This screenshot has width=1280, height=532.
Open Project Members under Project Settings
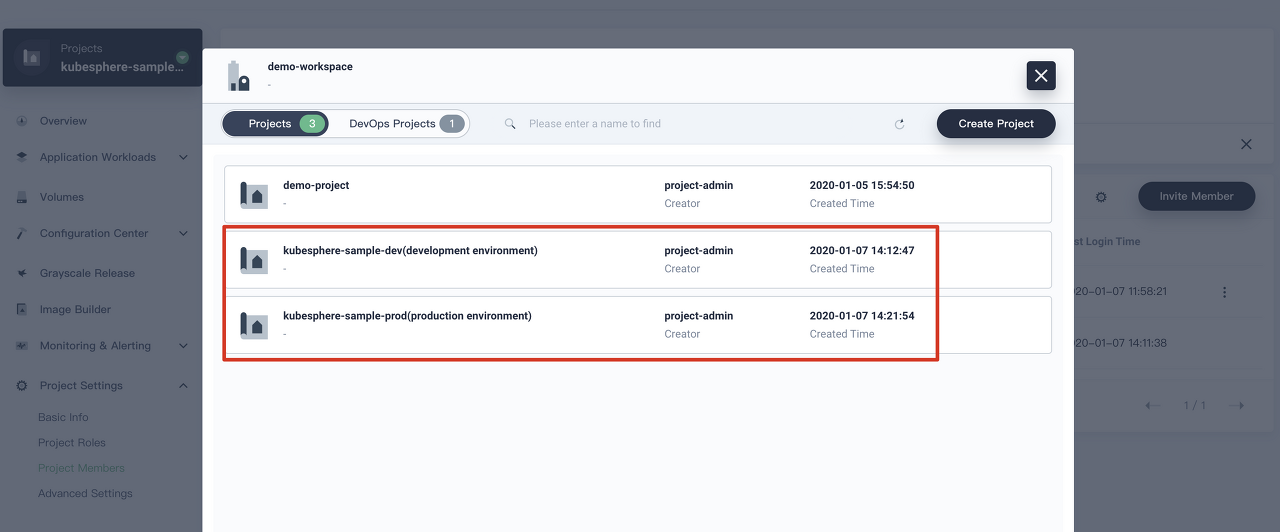click(81, 468)
